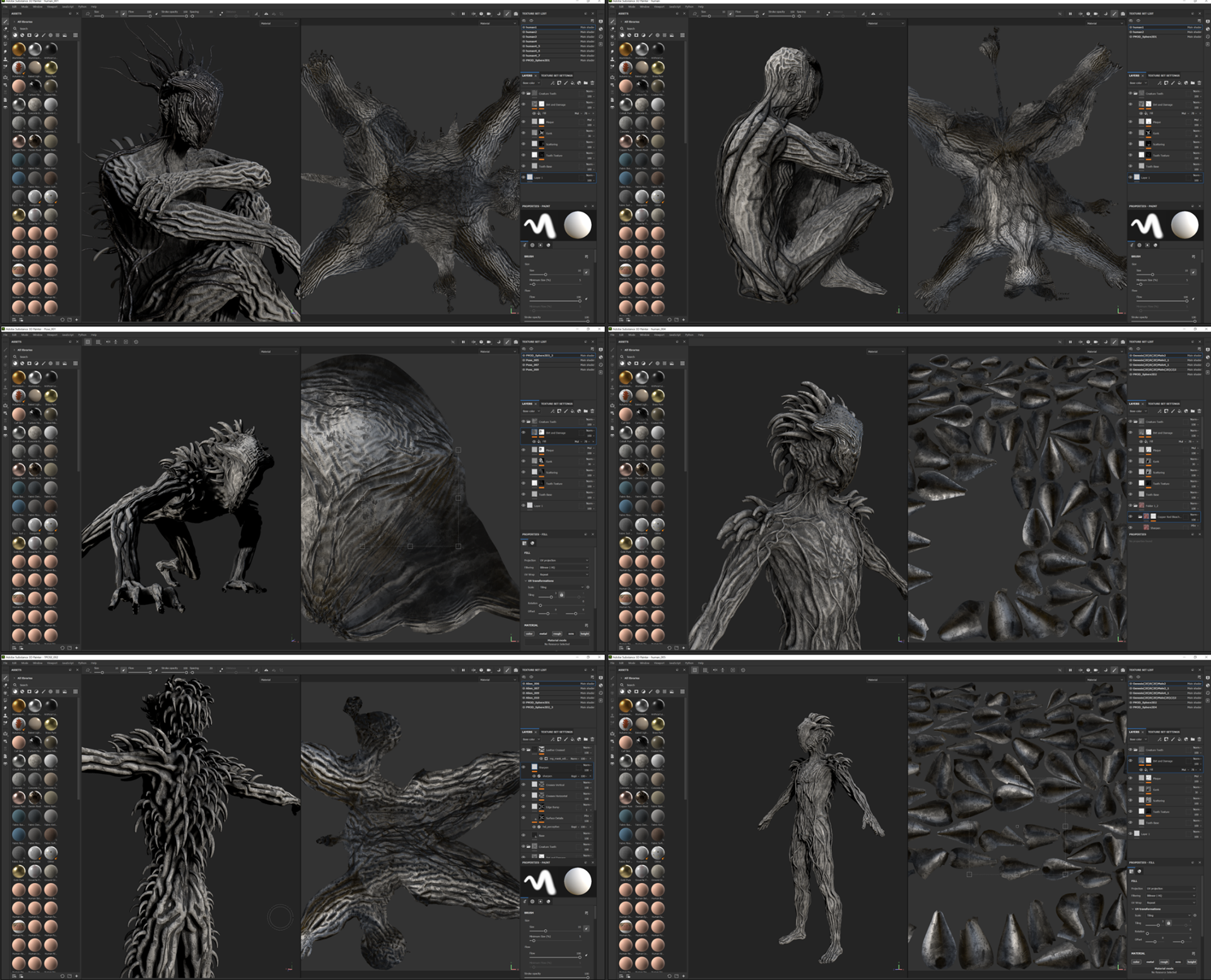Select the Eraser tool in top-left window

point(5,29)
